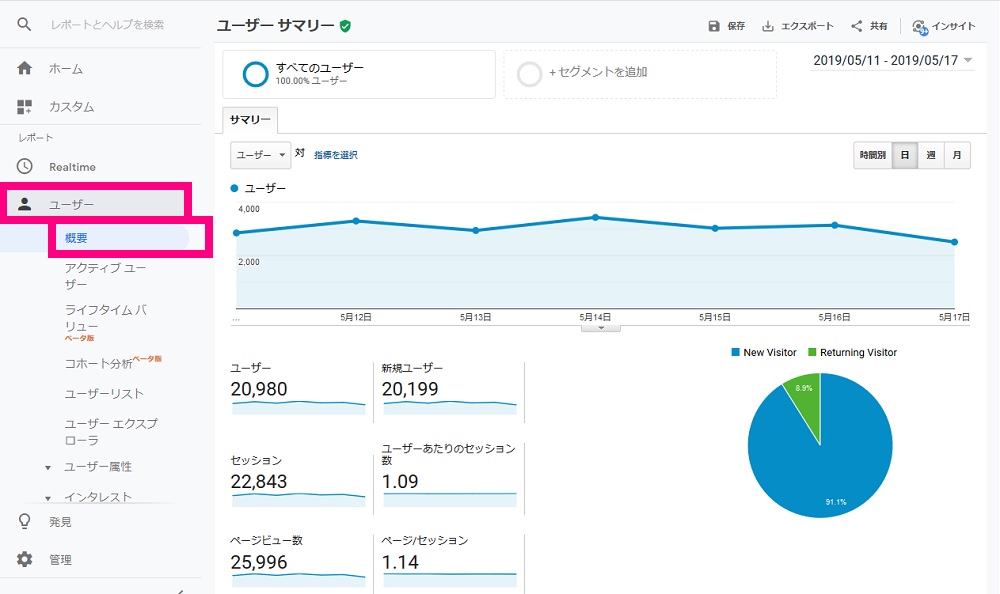Image resolution: width=1000 pixels, height=594 pixels.
Task: Click the 5月14日 data point on the graph
Action: [595, 218]
